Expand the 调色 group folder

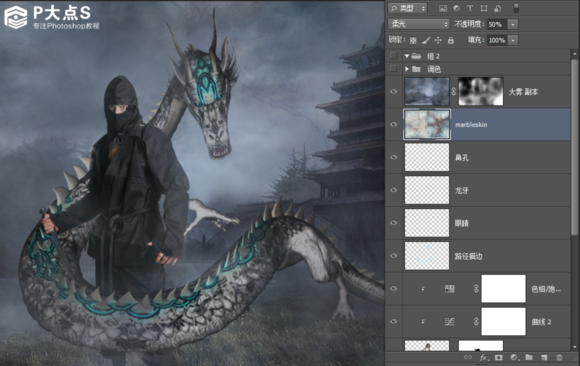tap(407, 69)
